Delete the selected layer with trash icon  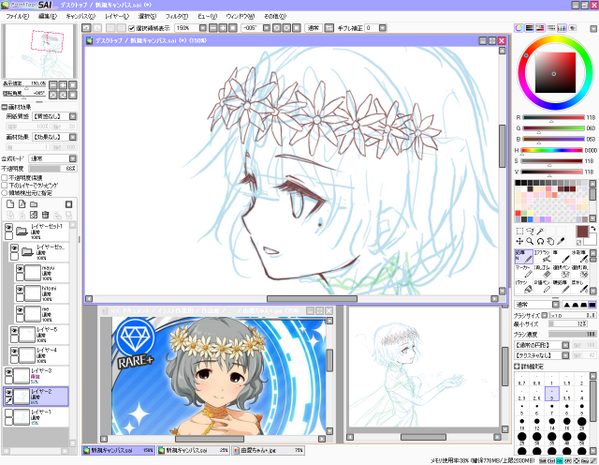(45, 215)
